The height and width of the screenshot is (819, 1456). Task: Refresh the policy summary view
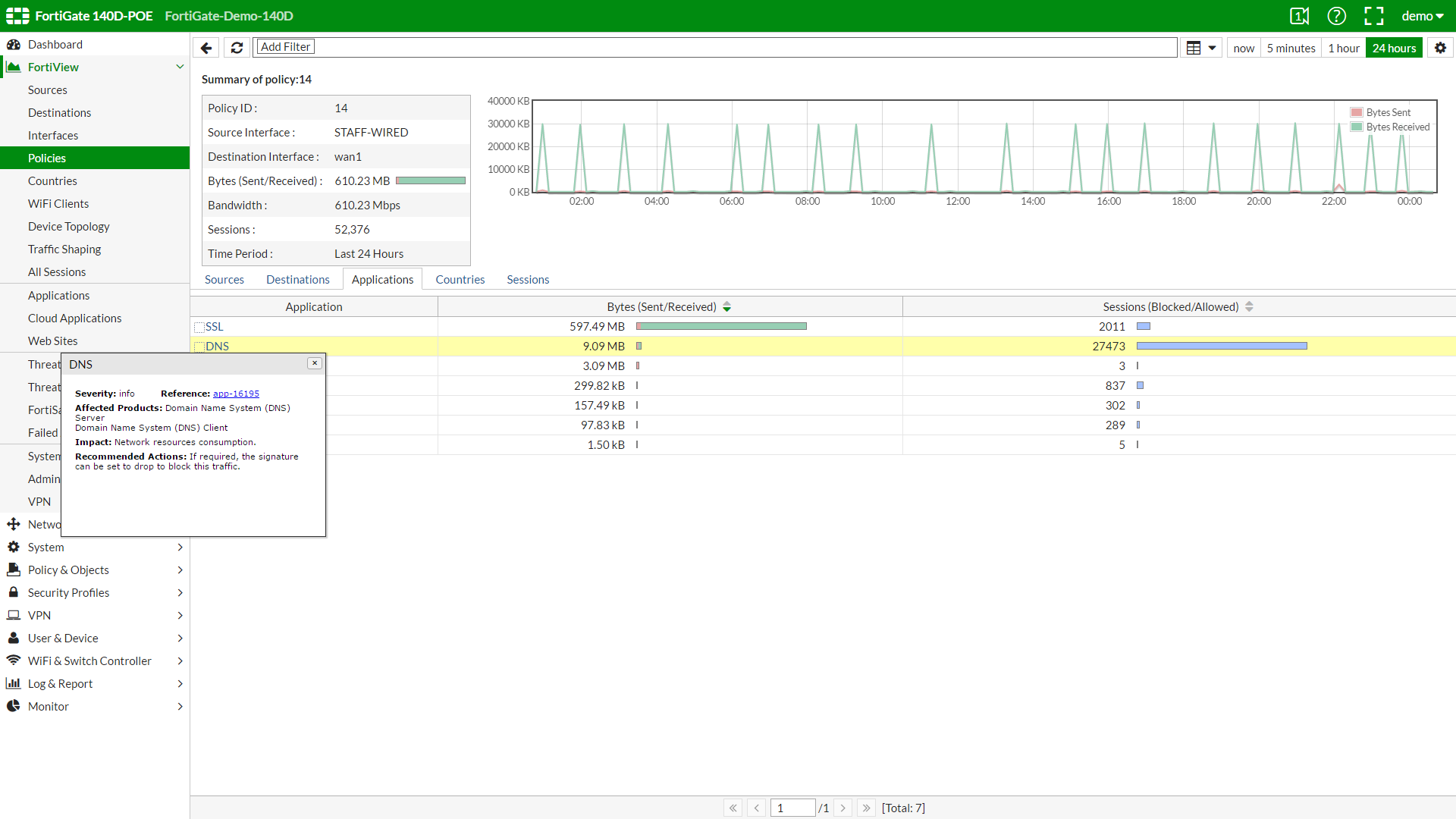click(x=237, y=48)
